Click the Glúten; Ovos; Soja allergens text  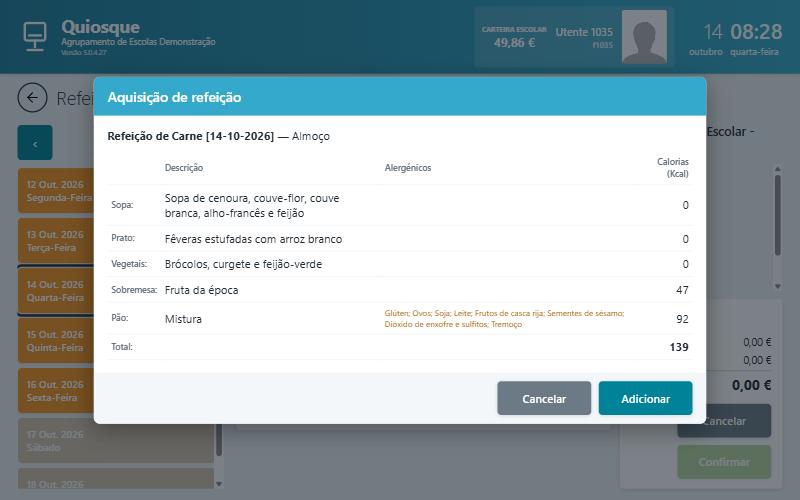[504, 318]
